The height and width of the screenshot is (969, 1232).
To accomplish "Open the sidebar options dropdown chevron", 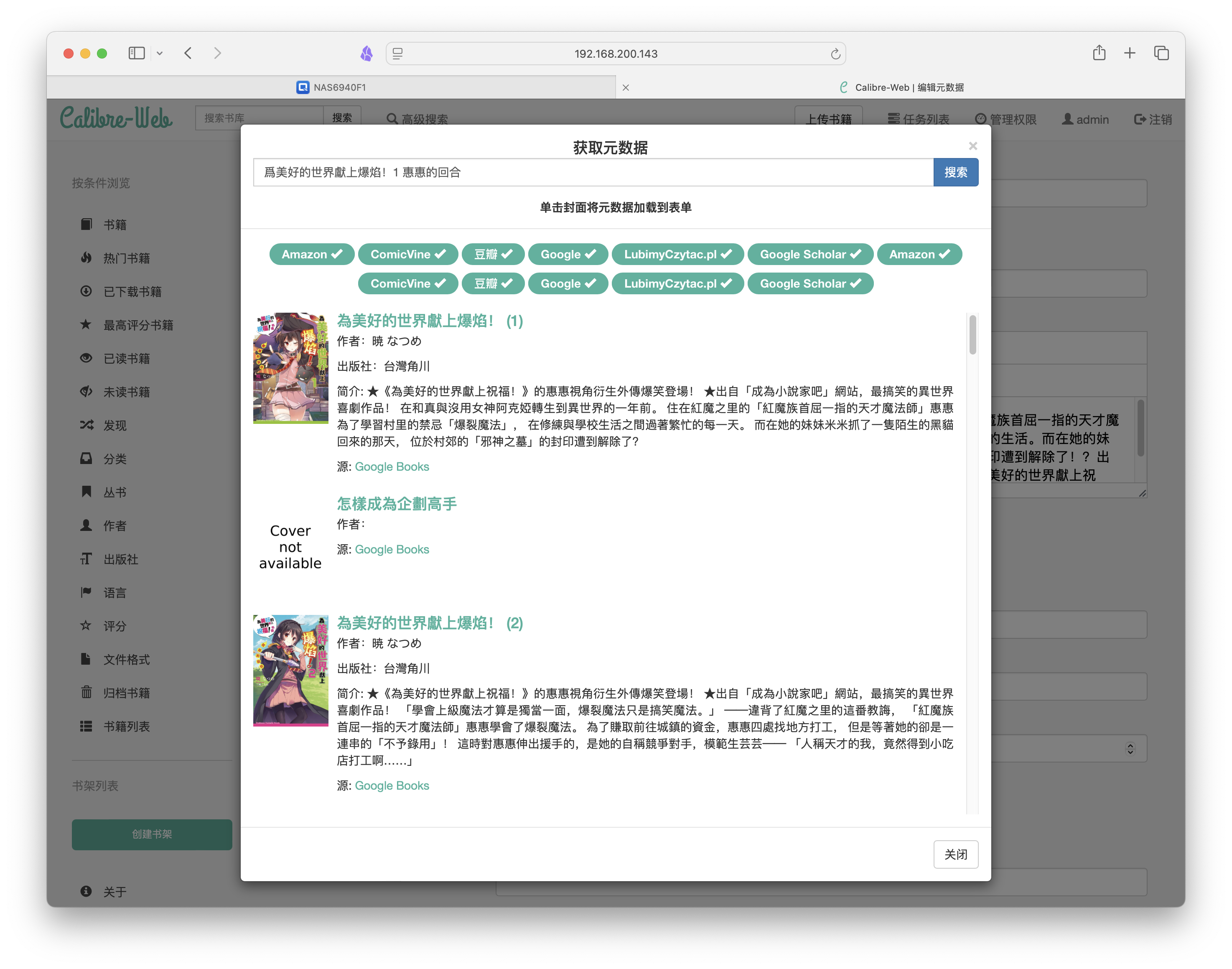I will pos(160,54).
